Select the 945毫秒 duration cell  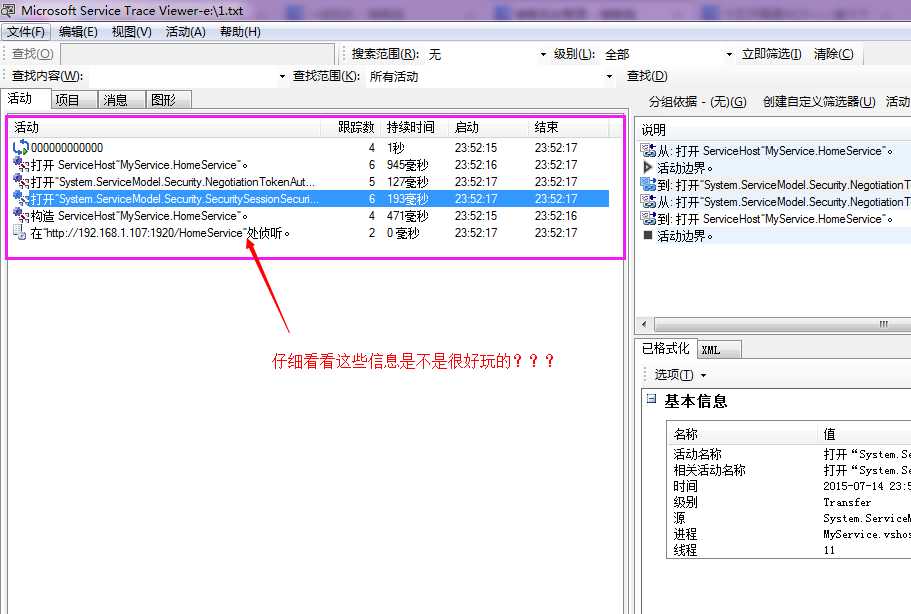click(408, 165)
